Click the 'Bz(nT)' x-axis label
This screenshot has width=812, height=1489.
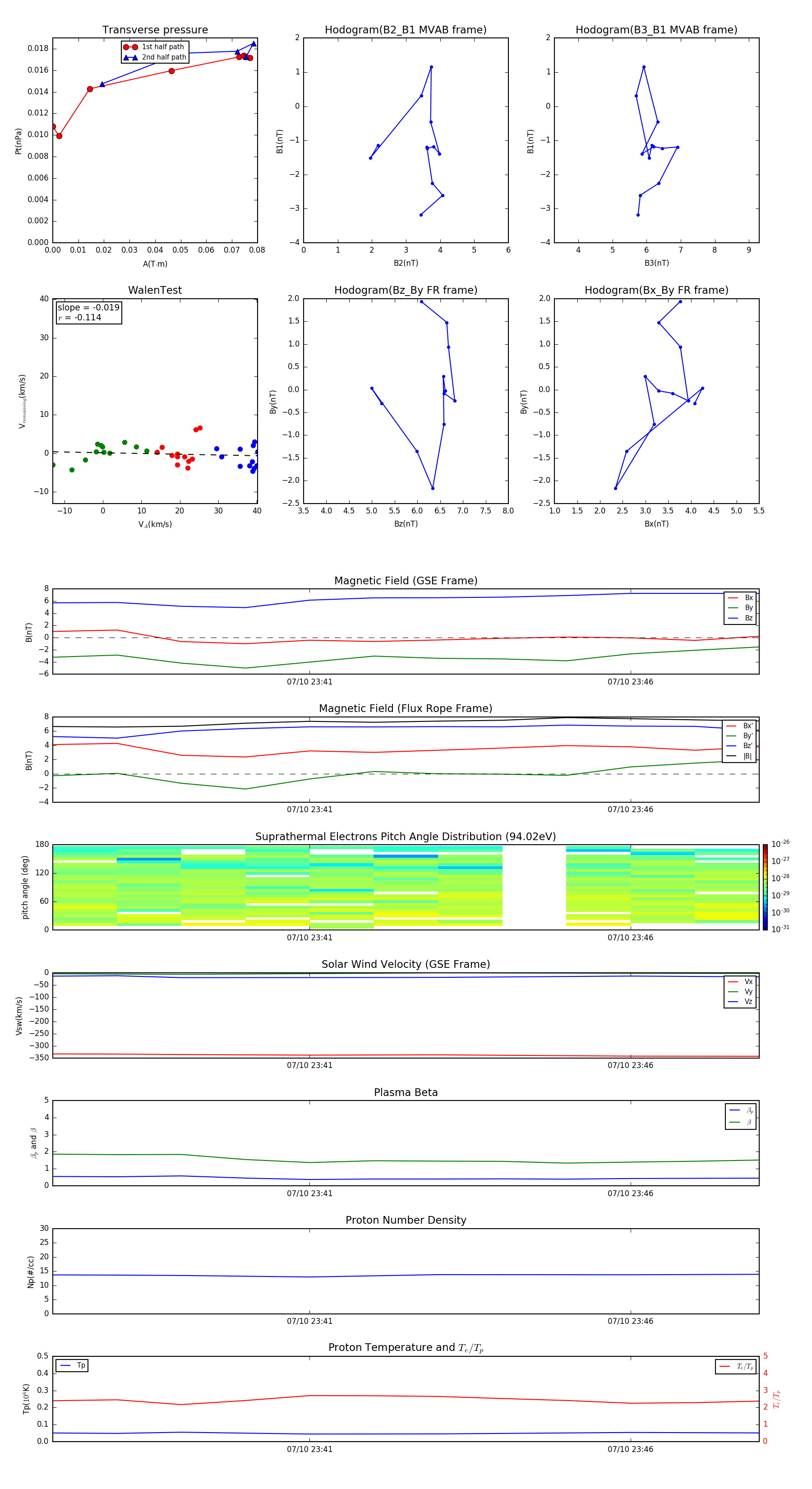click(x=406, y=524)
